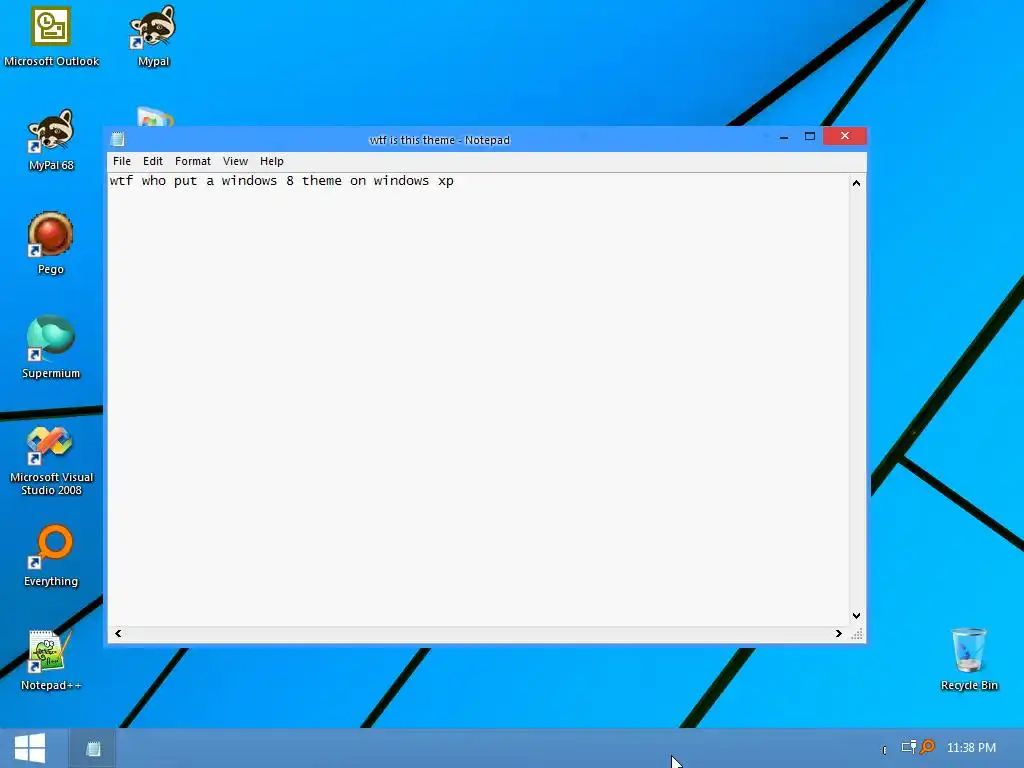Select the Notepad++ desktop shortcut
This screenshot has height=768, width=1024.
51,660
